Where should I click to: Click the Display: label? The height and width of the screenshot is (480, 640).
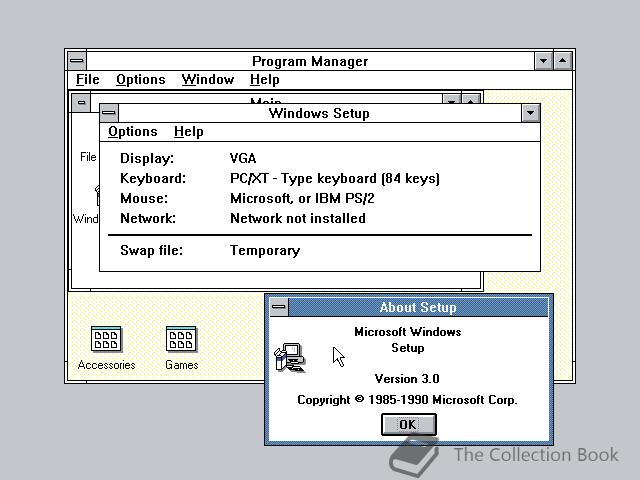(x=147, y=158)
